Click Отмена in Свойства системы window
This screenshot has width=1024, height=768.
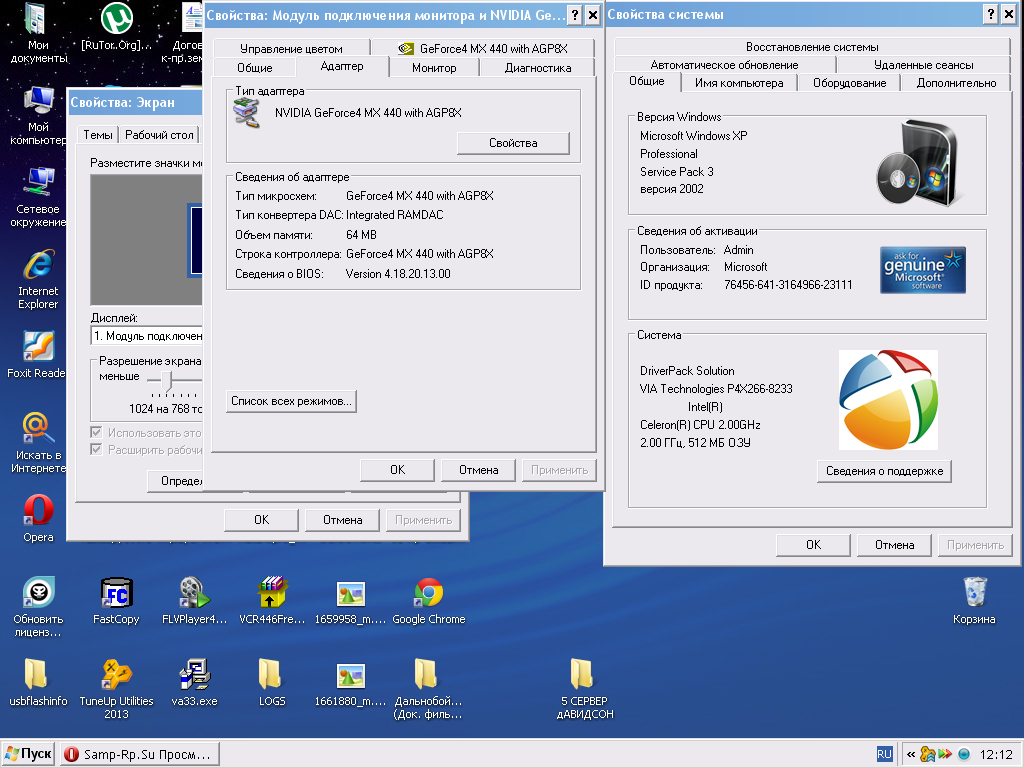tap(894, 545)
